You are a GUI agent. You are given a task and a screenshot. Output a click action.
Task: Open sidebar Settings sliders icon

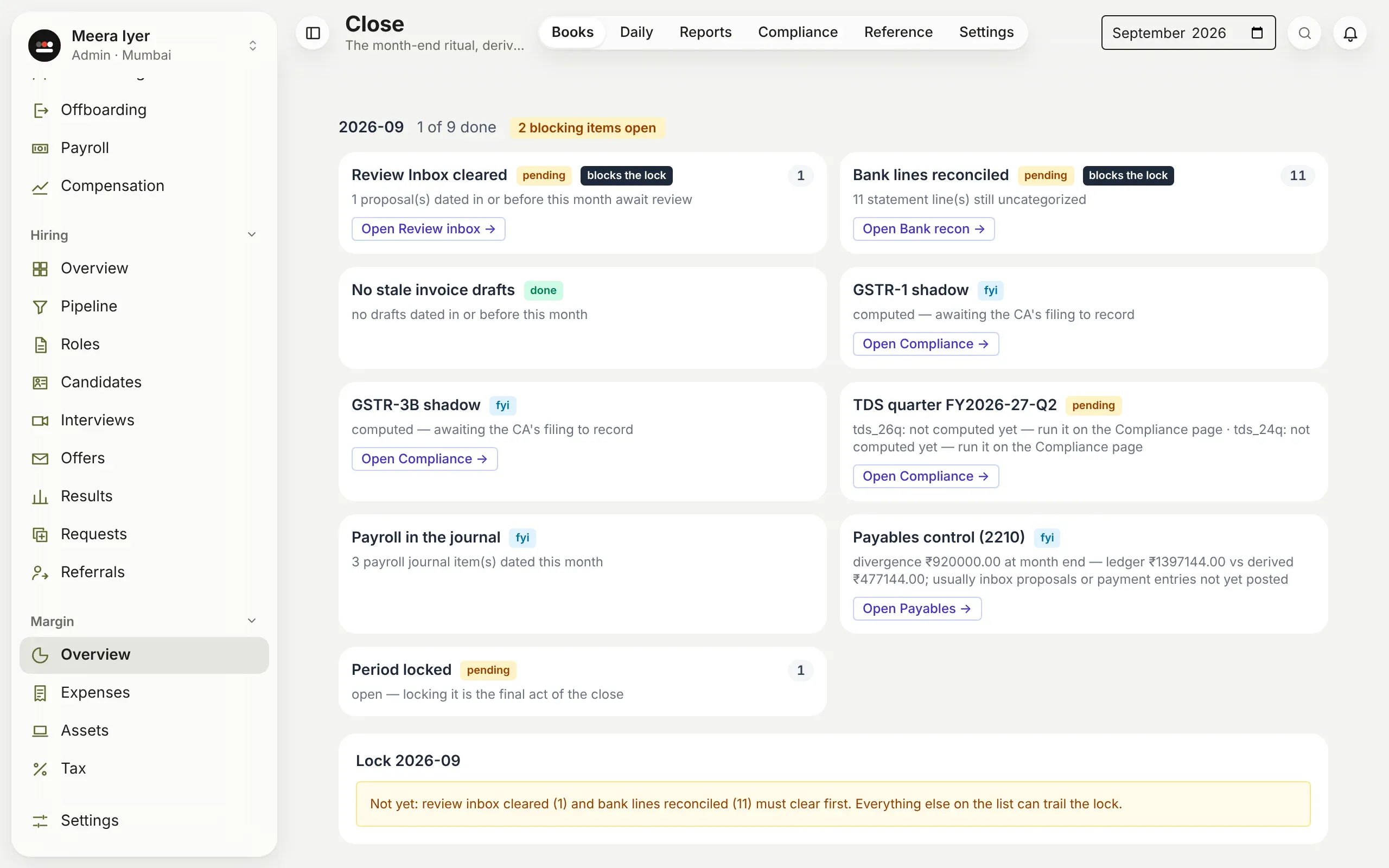tap(40, 821)
